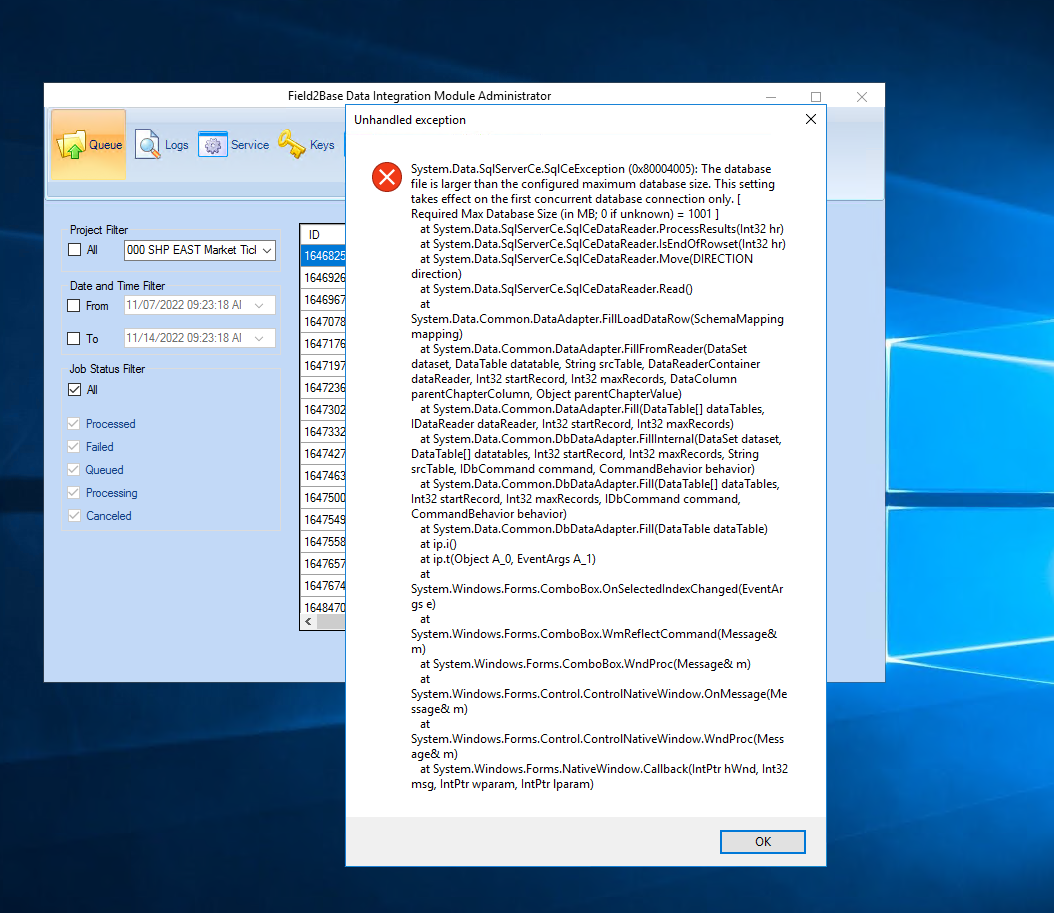
Task: Click the ID column header
Action: pos(323,235)
